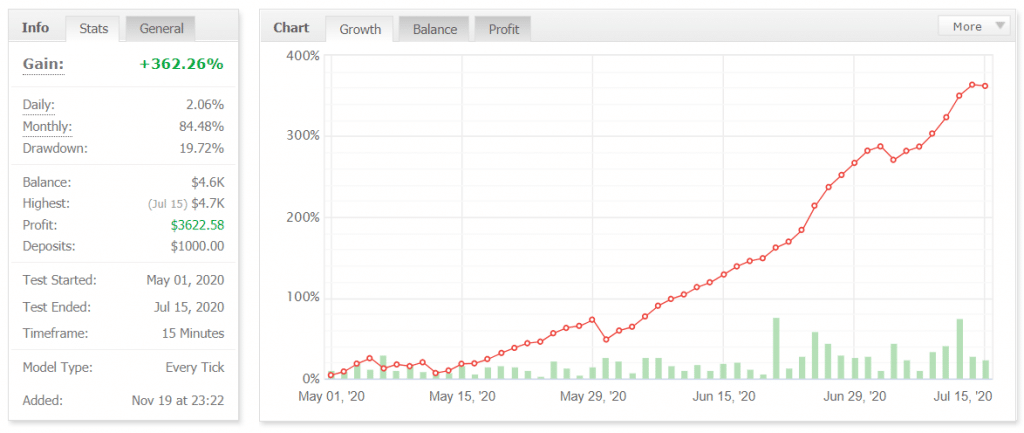Click the Jul 15, 2020 test end date
Screen dimensions: 1024x433
[x=187, y=307]
